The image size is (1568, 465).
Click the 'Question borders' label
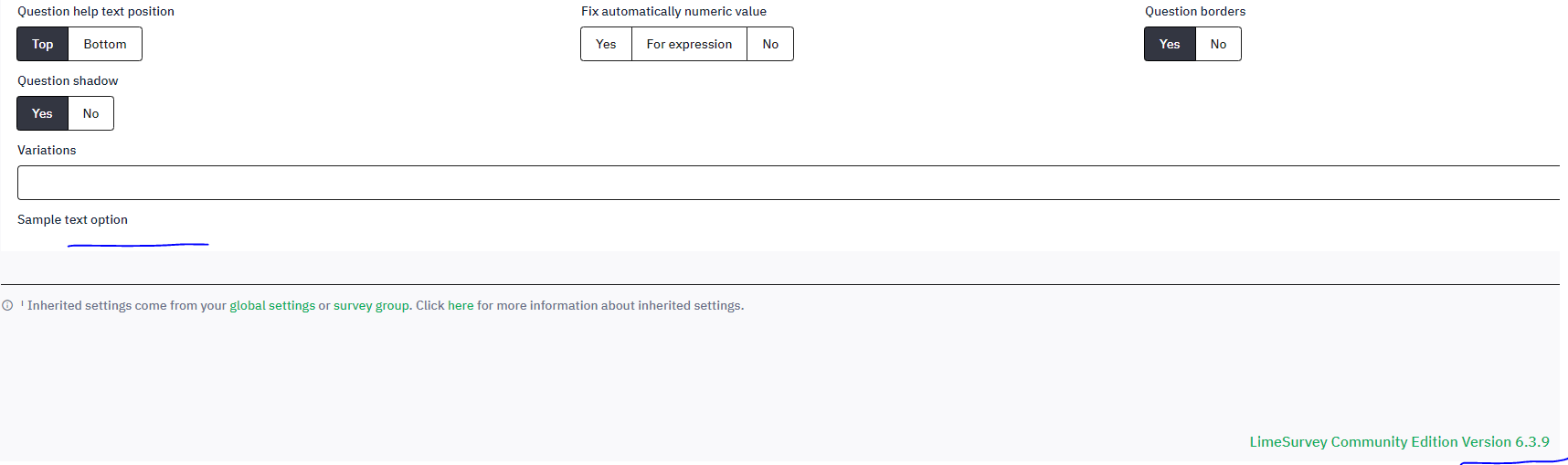(x=1195, y=12)
